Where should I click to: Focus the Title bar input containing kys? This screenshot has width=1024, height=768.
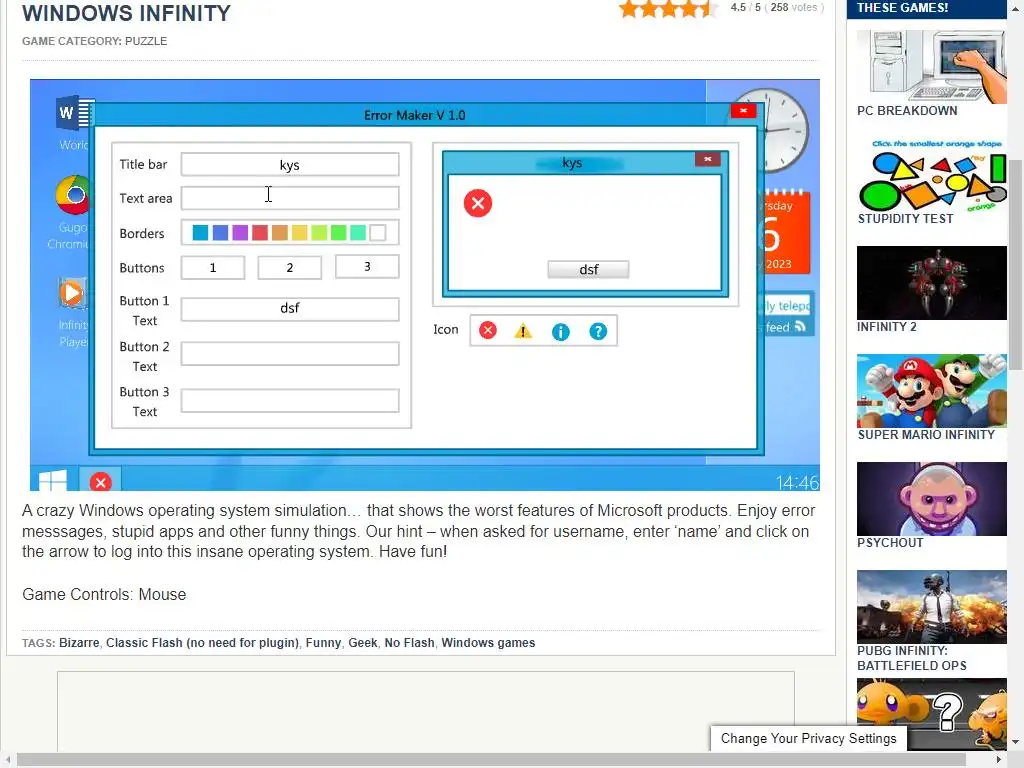pos(290,165)
